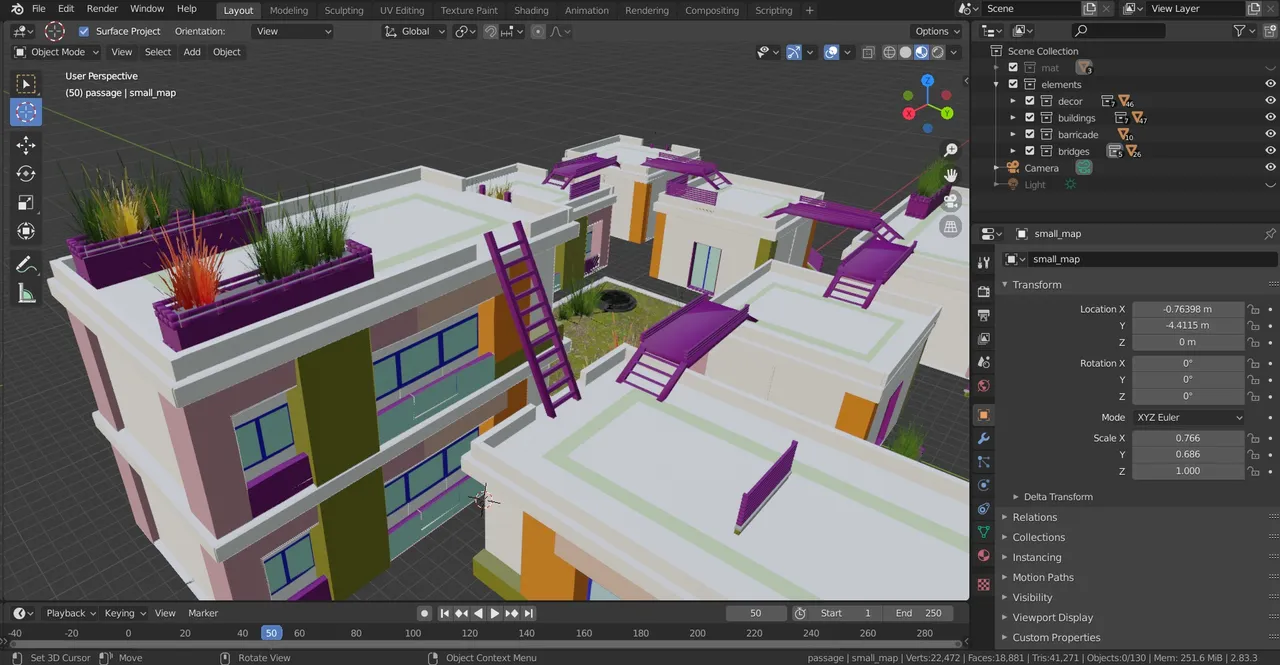
Task: Expand the buildings collection in outliner
Action: tap(1013, 118)
